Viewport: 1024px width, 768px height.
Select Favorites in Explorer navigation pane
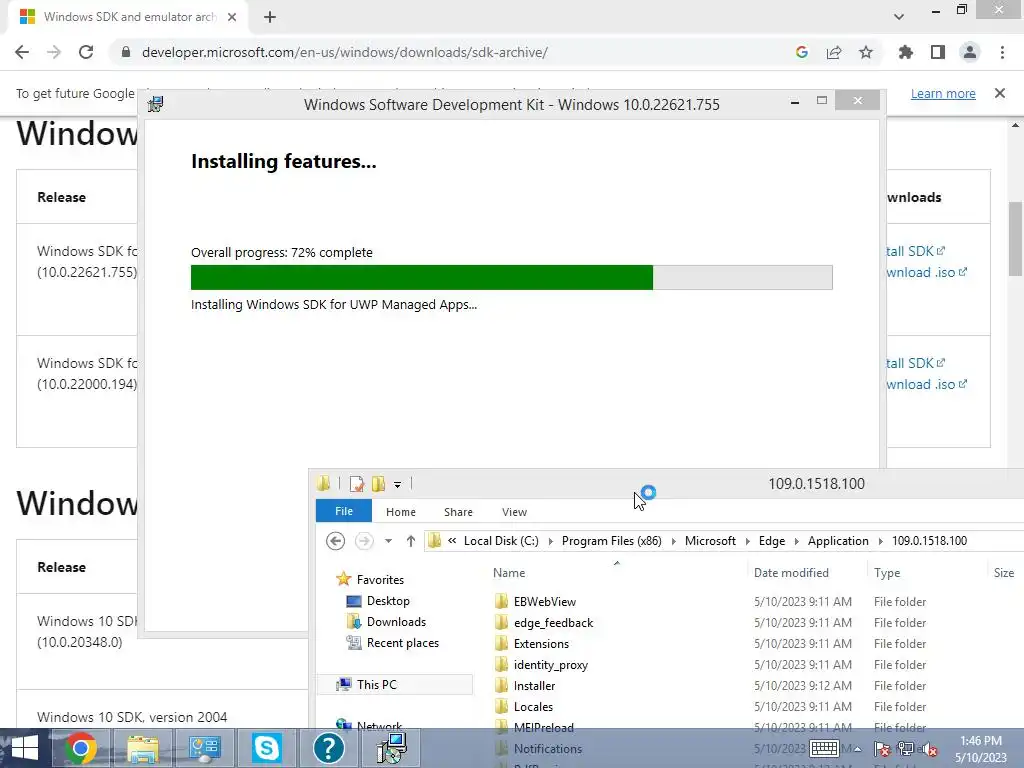[380, 579]
